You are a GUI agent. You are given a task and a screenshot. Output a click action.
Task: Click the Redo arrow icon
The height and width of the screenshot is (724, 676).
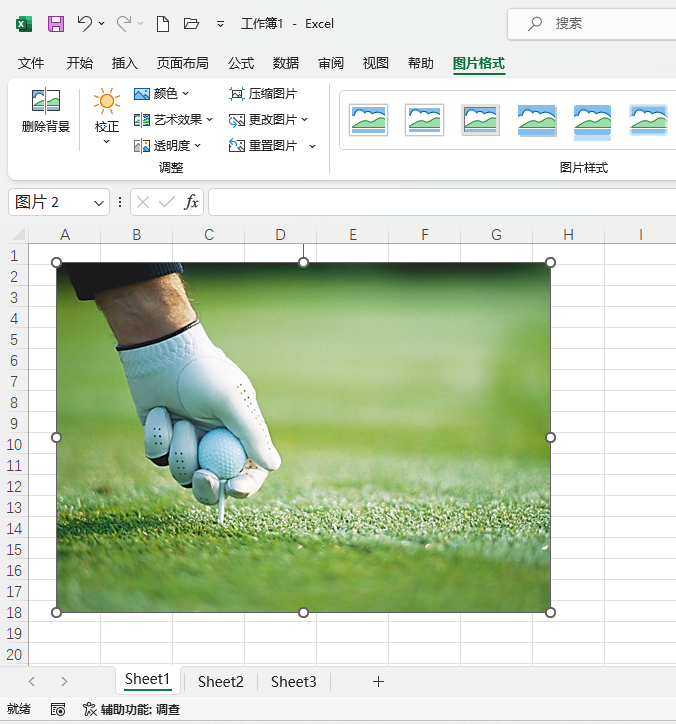click(x=124, y=23)
